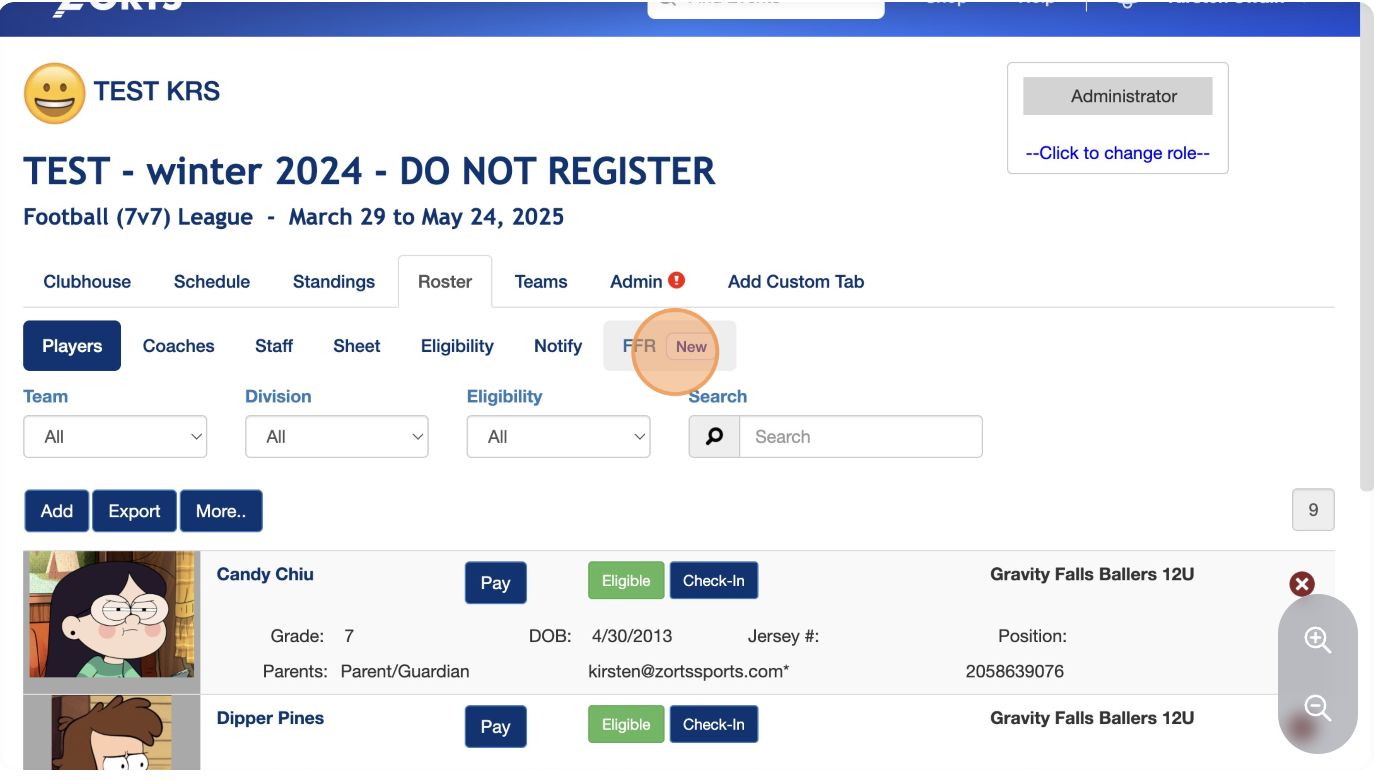Open Dipper Pines player name link

(x=270, y=718)
